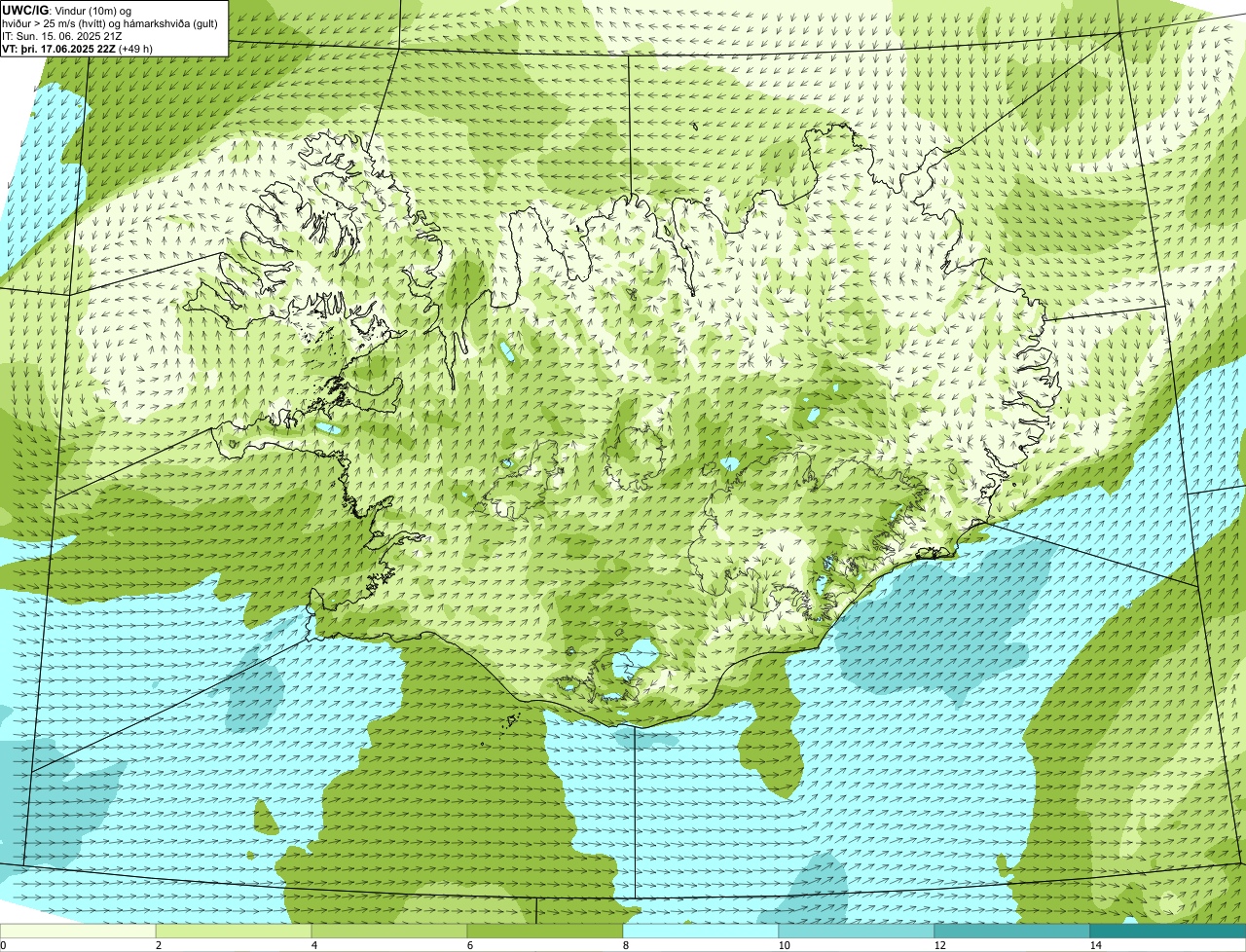The width and height of the screenshot is (1246, 952).
Task: Click the 'UWC/IG: Vindur (10m) og' title line
Action: (67, 10)
